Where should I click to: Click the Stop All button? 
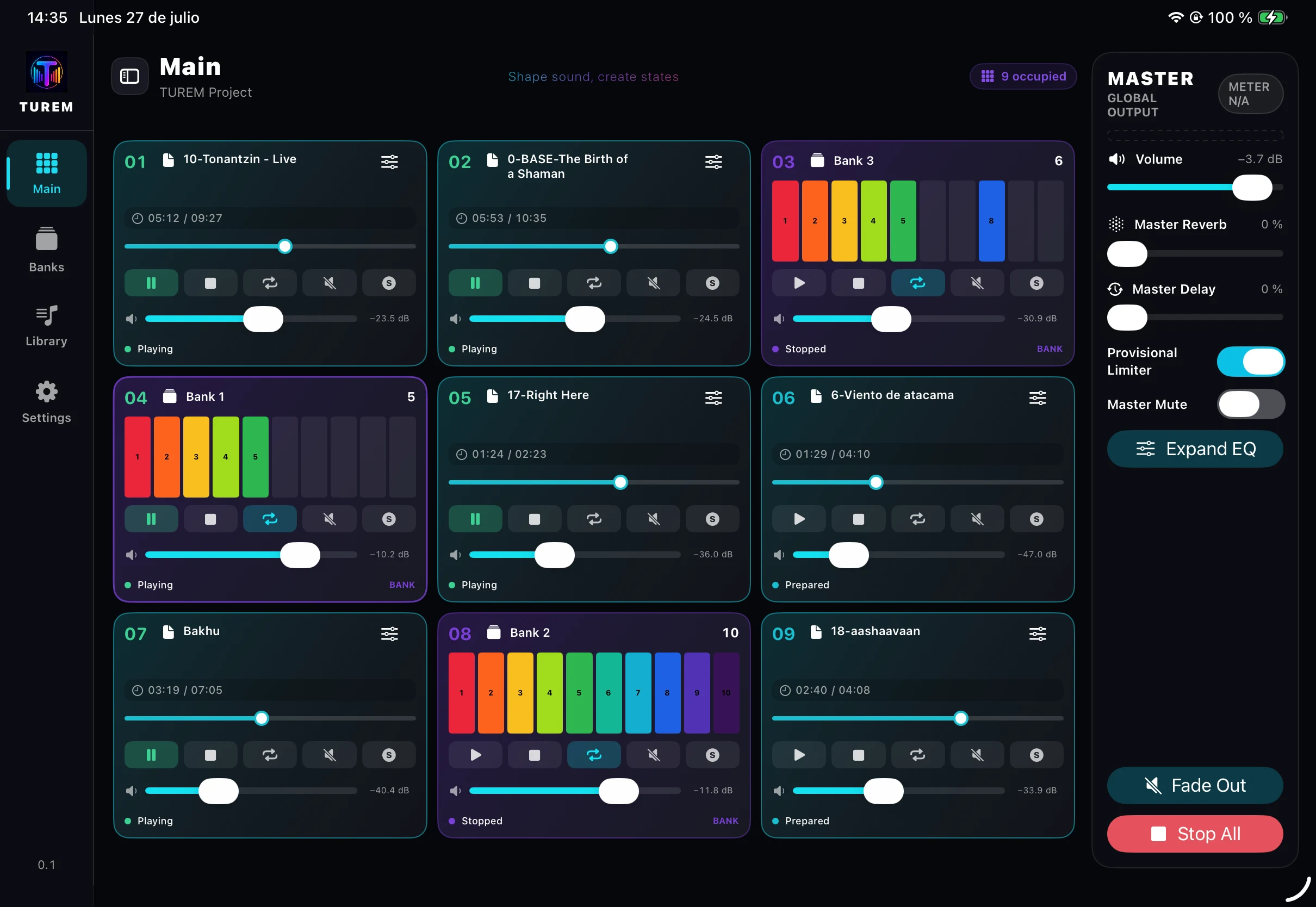(1195, 834)
